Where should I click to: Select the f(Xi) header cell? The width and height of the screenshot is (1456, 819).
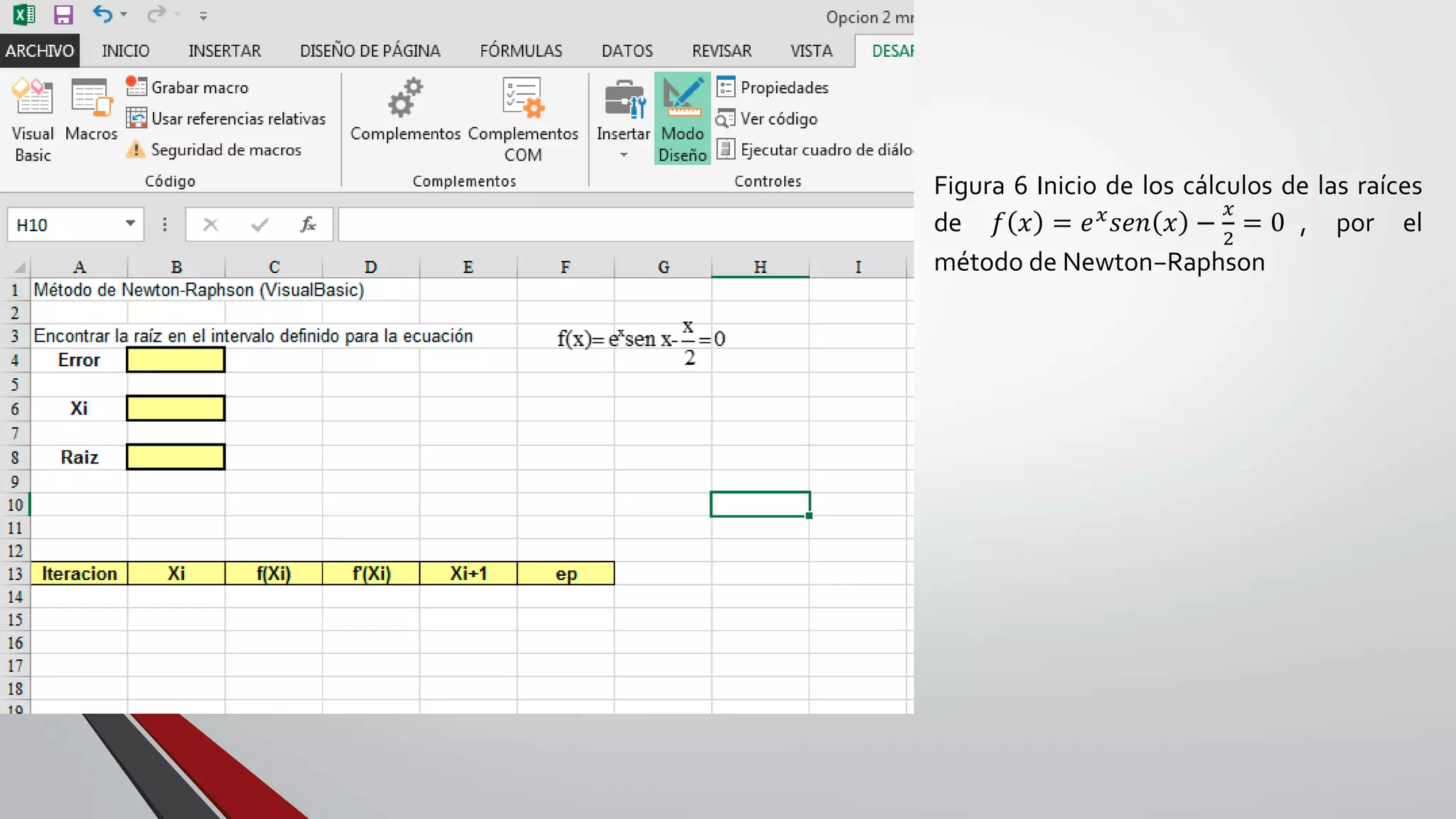(274, 574)
